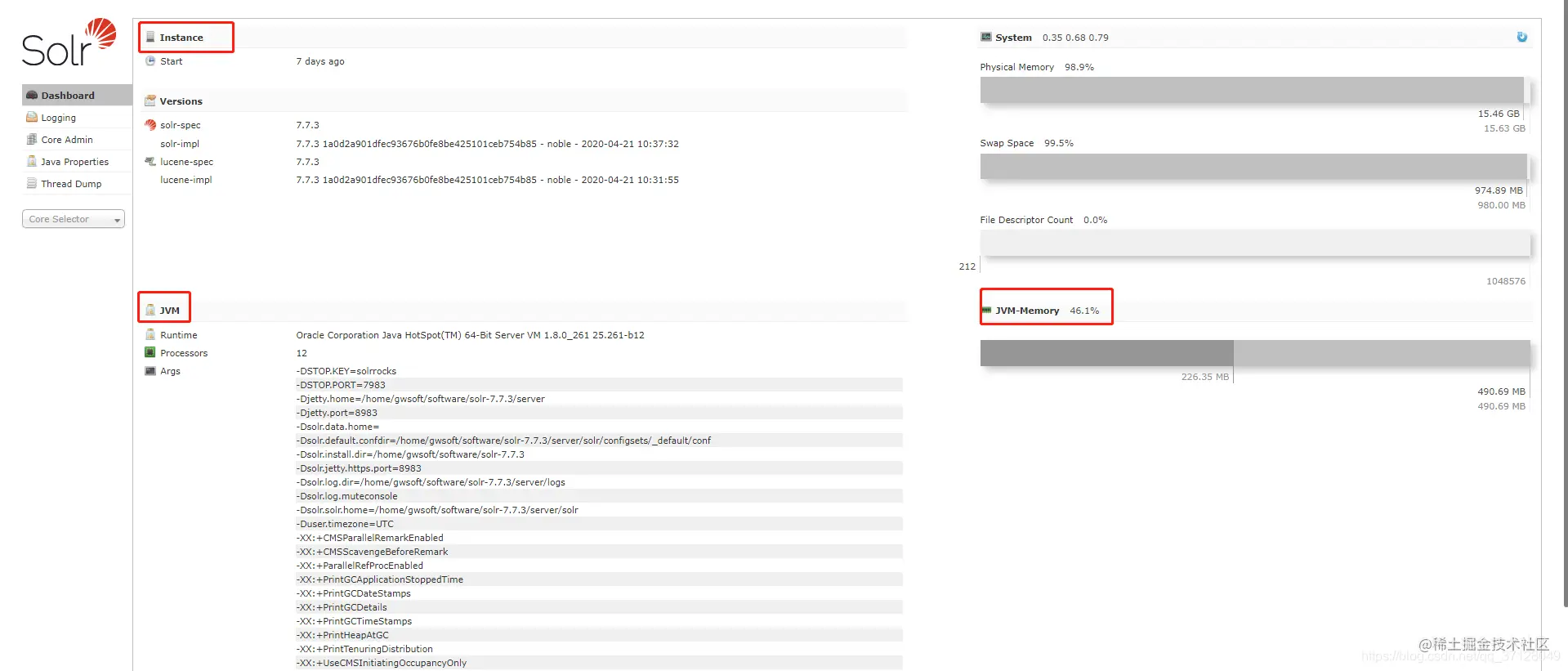The width and height of the screenshot is (1568, 671).
Task: Click the Runtime icon
Action: point(150,334)
